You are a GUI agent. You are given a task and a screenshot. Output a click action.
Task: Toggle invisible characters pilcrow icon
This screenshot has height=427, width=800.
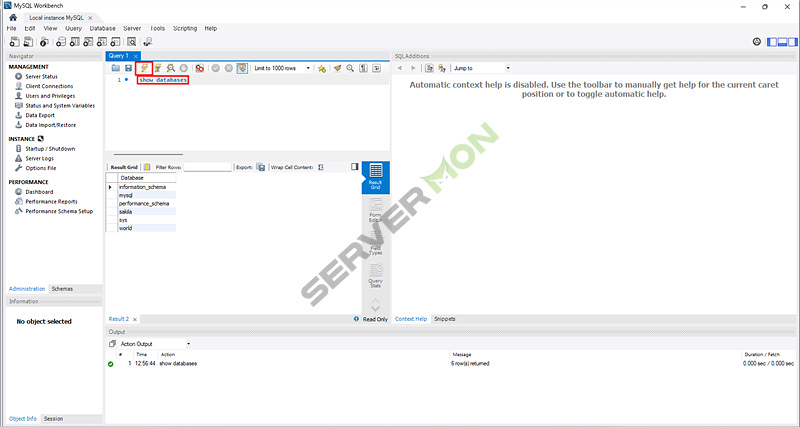(x=363, y=68)
